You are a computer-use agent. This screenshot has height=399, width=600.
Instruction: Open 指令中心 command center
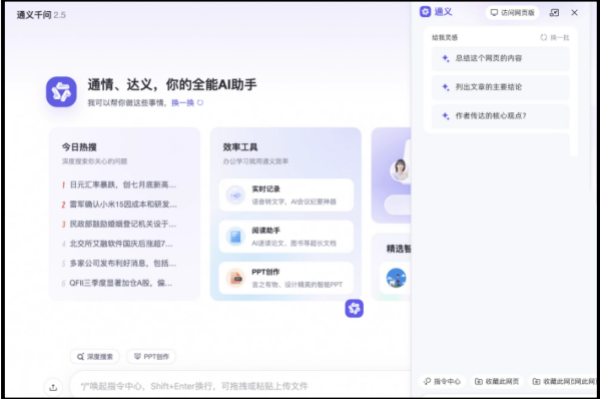point(443,381)
